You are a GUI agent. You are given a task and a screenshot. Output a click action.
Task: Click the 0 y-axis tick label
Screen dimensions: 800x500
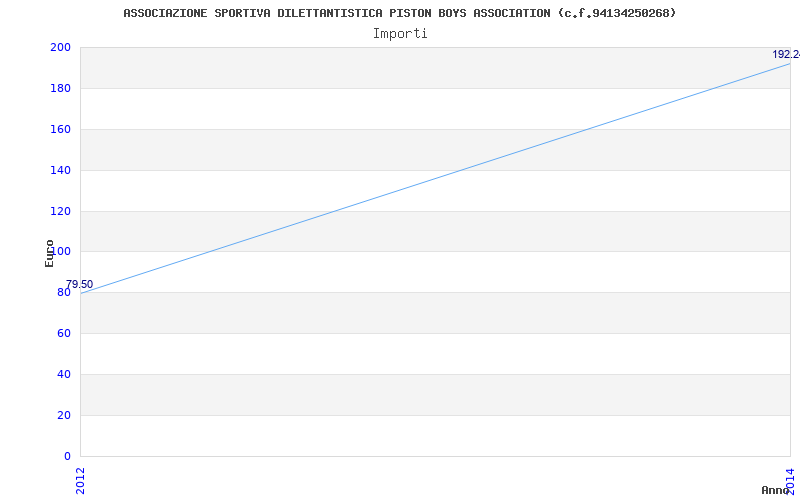66,456
